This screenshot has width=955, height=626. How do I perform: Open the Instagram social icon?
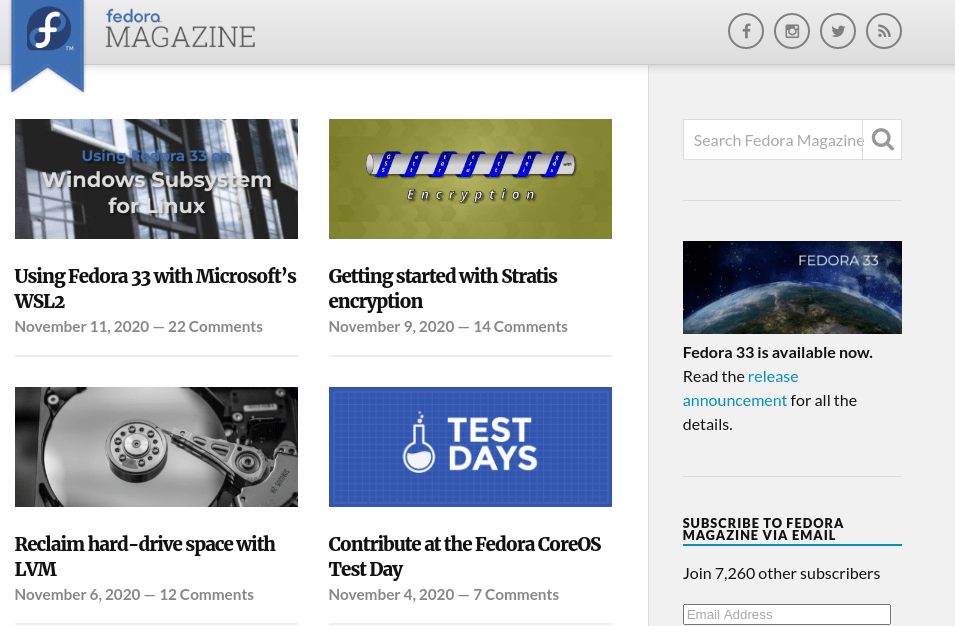792,31
